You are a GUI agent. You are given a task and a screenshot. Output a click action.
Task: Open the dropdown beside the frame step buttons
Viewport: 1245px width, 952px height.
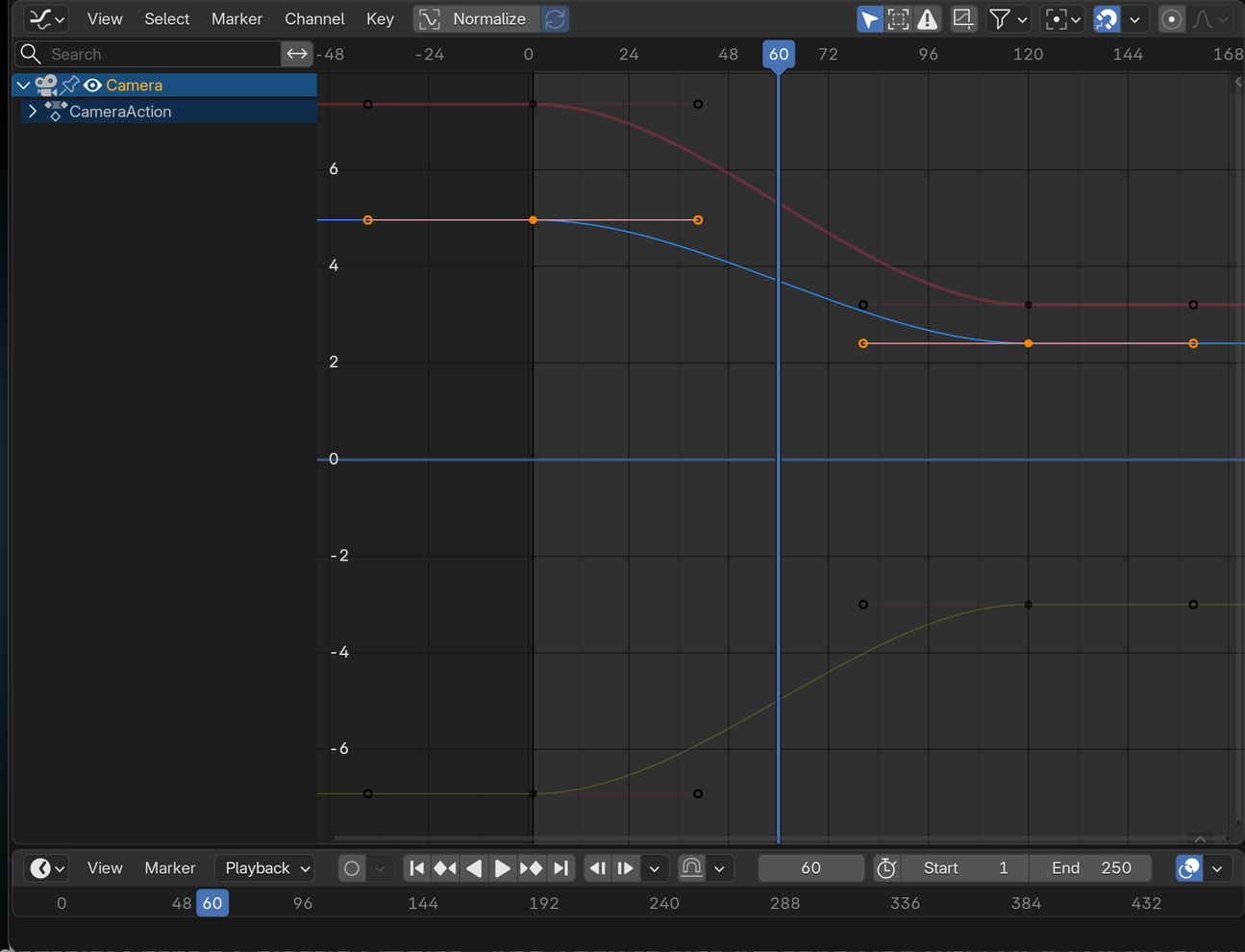click(x=655, y=868)
